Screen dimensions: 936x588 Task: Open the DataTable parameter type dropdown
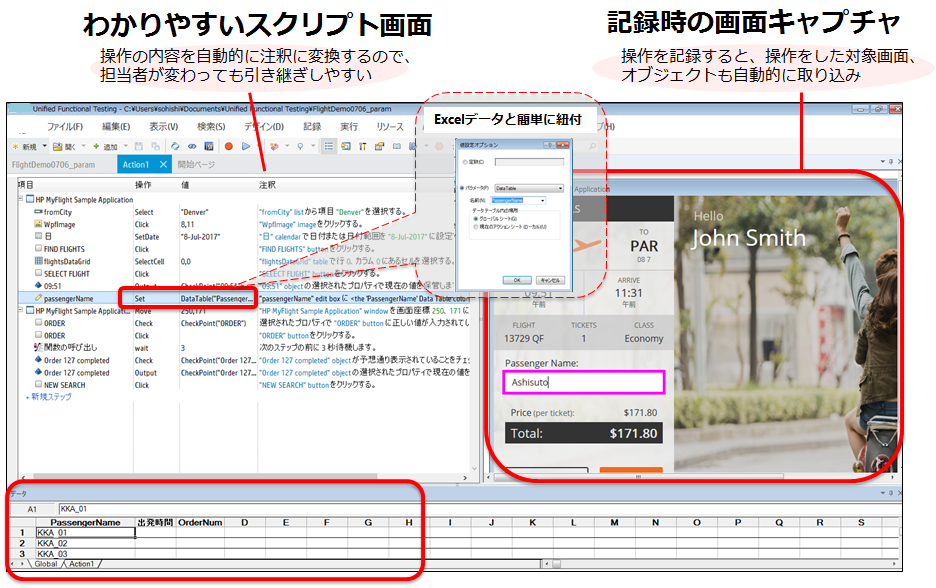coord(560,189)
